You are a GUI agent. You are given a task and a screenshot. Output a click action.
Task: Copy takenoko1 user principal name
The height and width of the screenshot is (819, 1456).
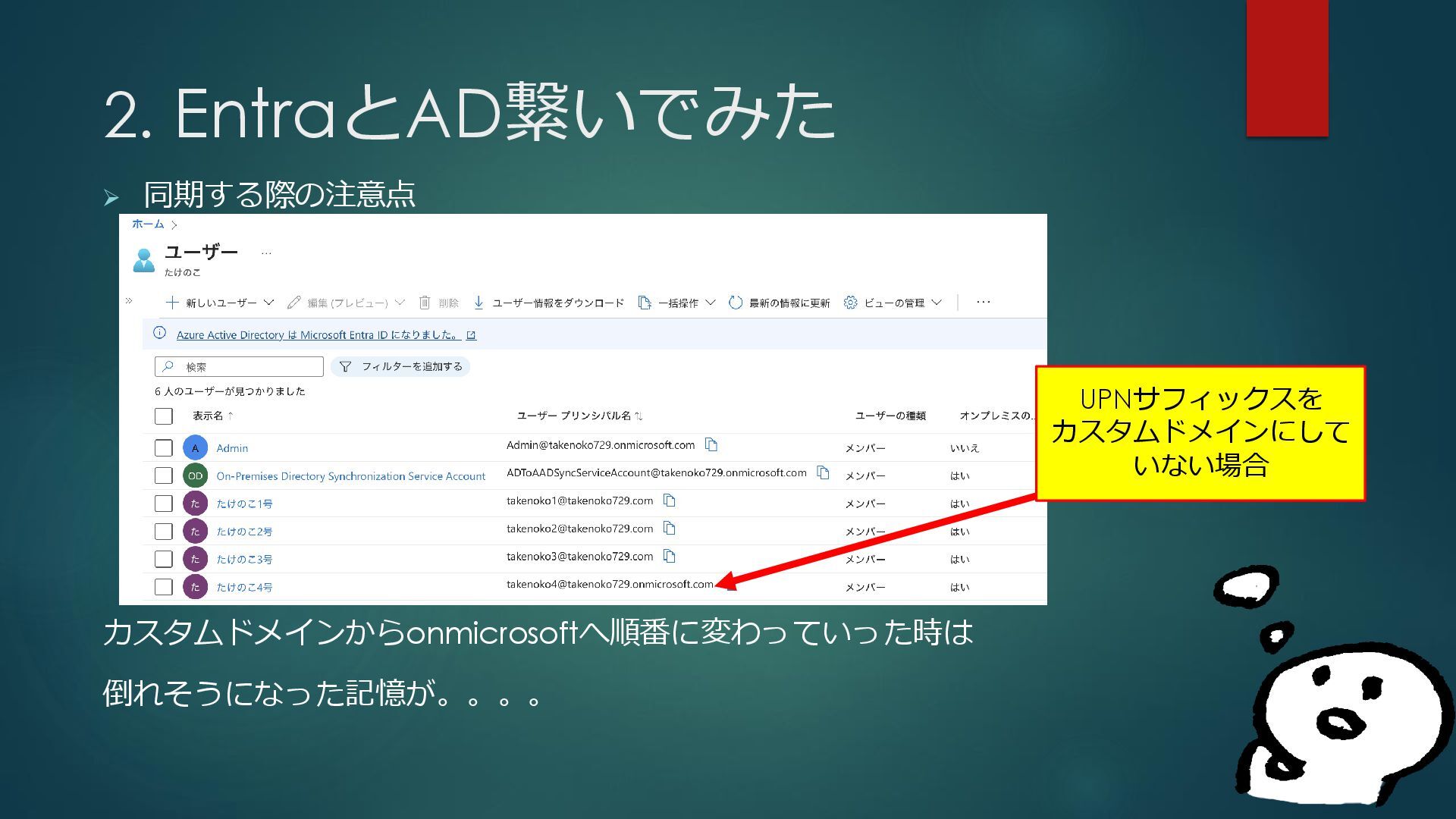pos(669,500)
